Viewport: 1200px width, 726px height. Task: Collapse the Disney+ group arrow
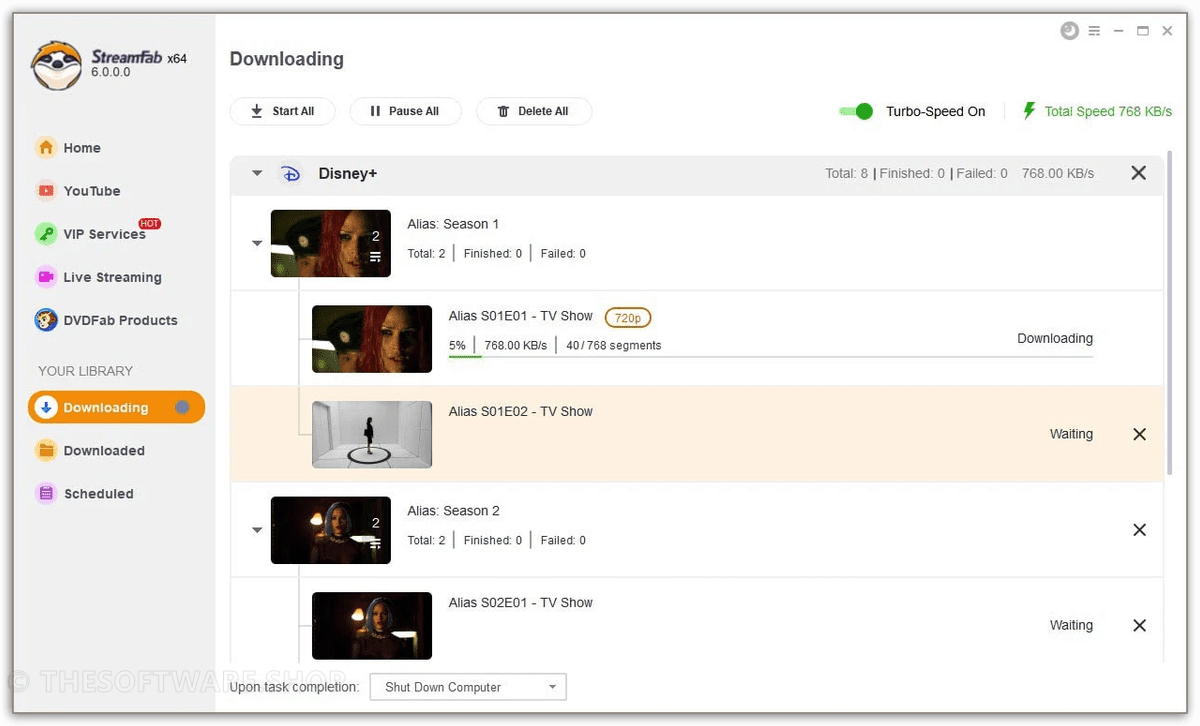pyautogui.click(x=257, y=173)
